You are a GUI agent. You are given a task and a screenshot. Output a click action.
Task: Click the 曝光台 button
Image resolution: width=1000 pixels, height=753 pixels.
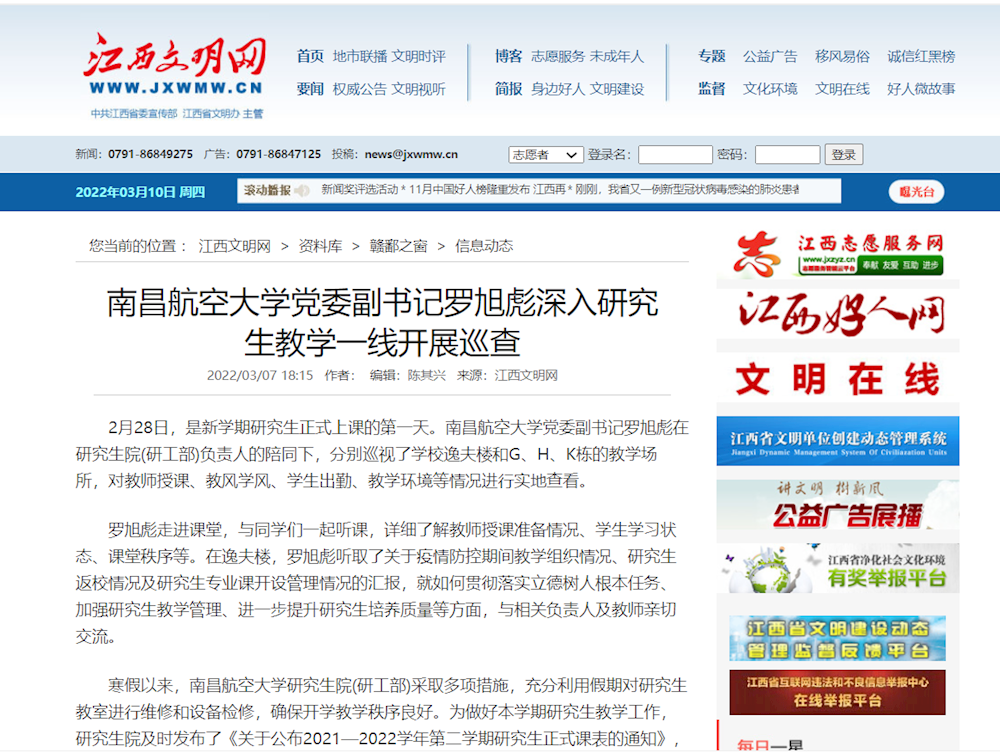(916, 192)
